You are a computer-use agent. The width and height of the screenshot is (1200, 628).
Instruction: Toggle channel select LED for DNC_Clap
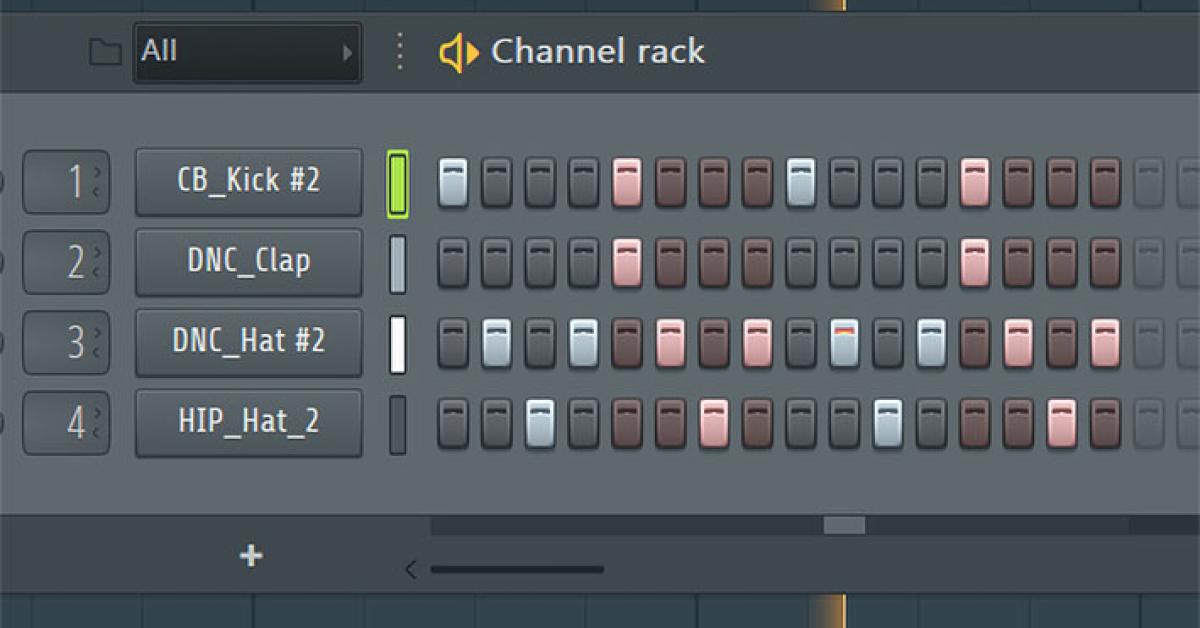(x=398, y=263)
